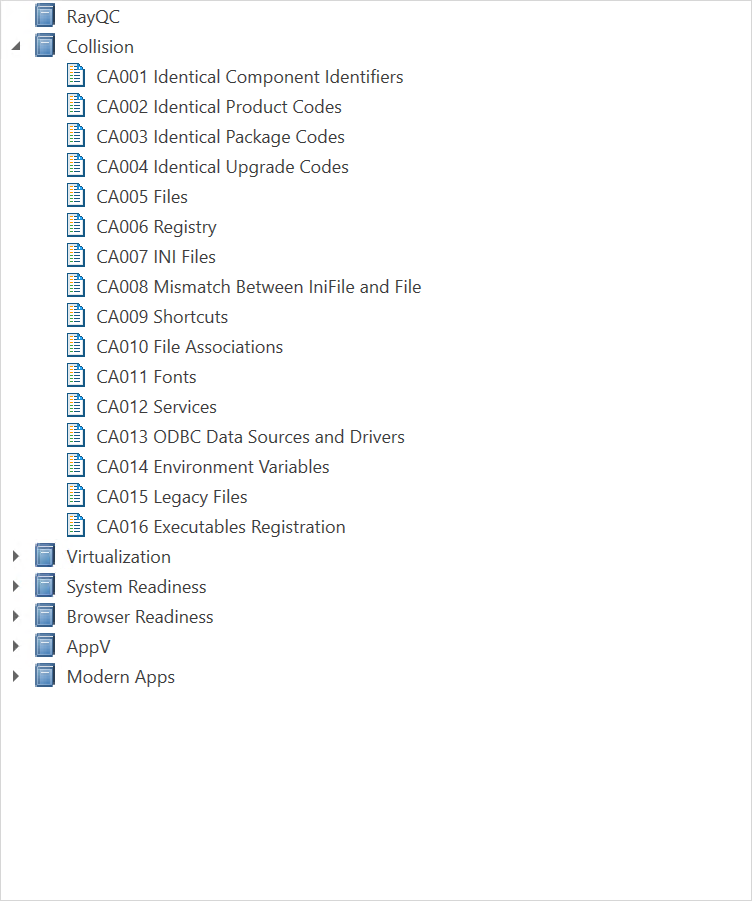Image resolution: width=752 pixels, height=901 pixels.
Task: Expand the Modern Apps tree node
Action: point(14,675)
